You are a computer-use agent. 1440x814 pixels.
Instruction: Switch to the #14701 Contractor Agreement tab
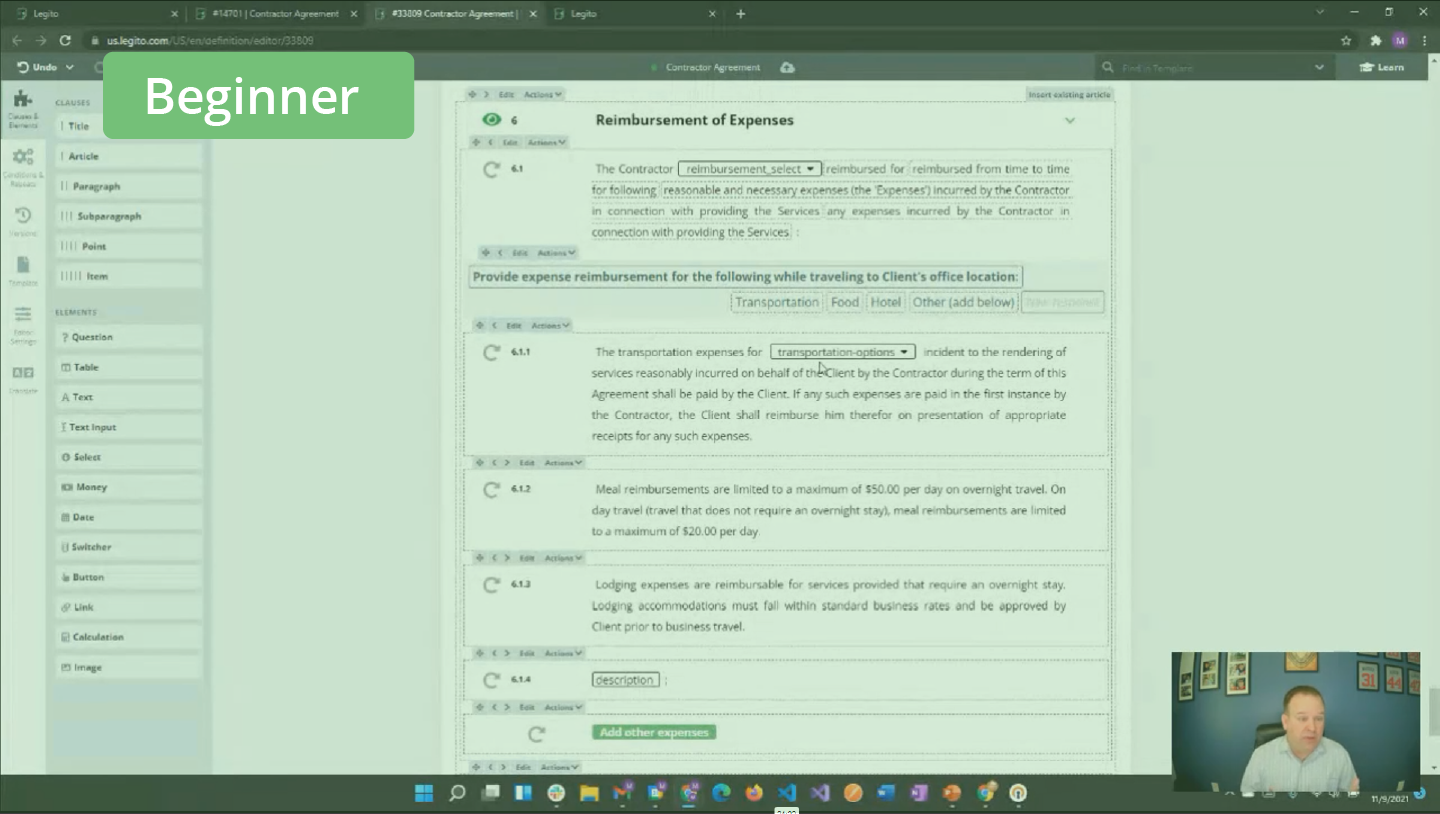(276, 13)
